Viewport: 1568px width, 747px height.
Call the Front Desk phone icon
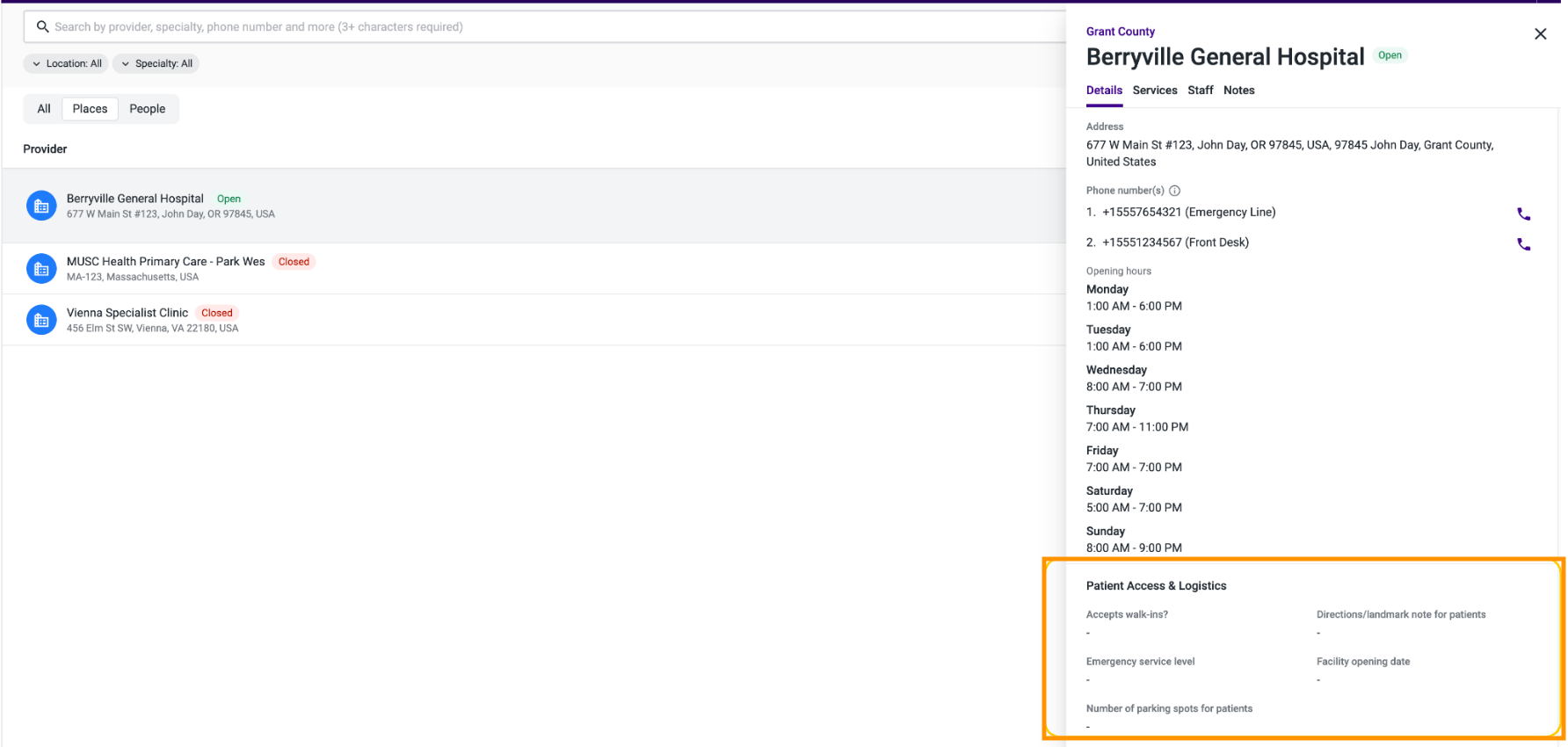click(x=1523, y=244)
